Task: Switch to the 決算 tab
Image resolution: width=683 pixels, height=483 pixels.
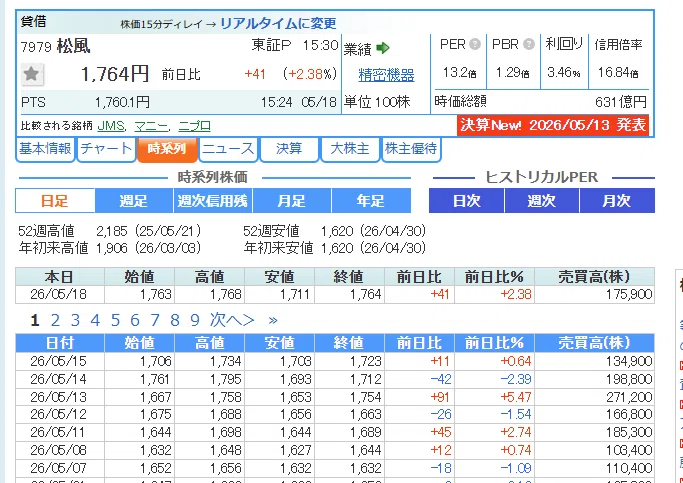Action: (x=289, y=149)
